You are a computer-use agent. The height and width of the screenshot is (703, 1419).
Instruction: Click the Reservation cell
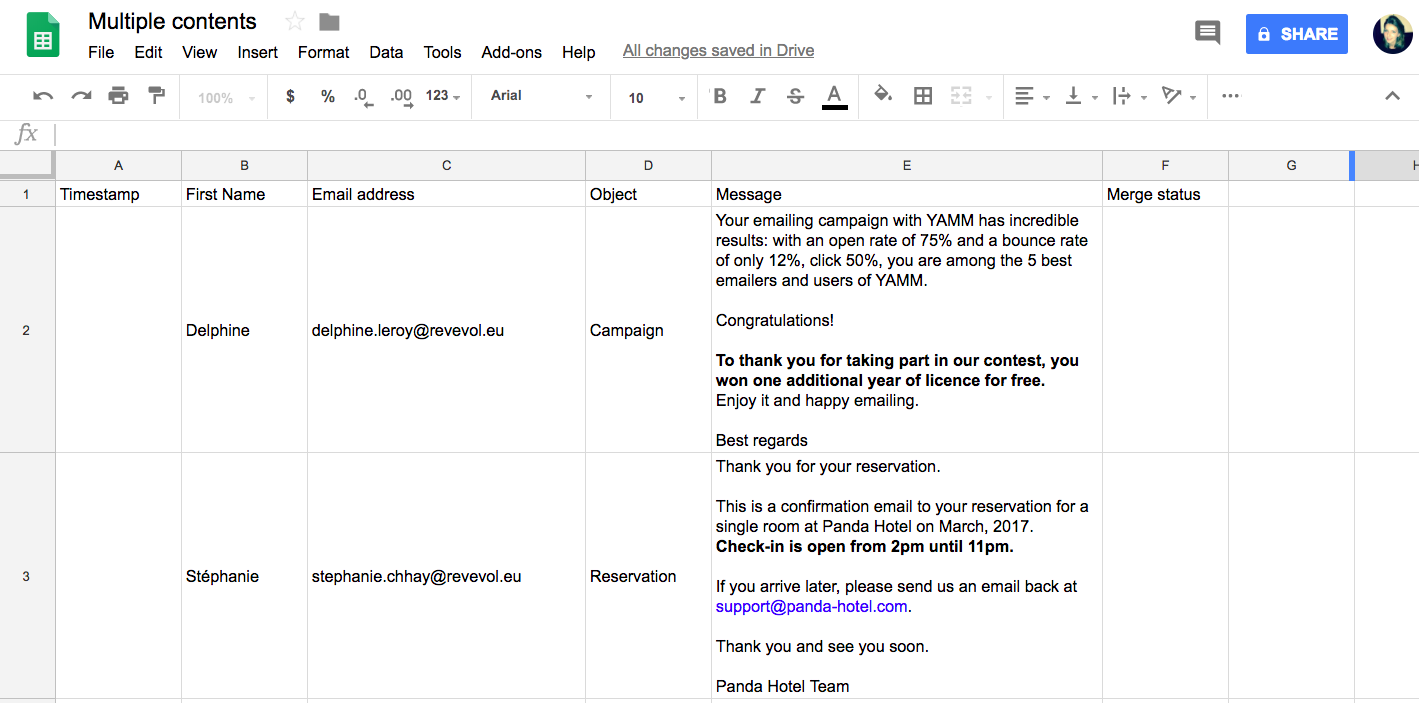648,576
